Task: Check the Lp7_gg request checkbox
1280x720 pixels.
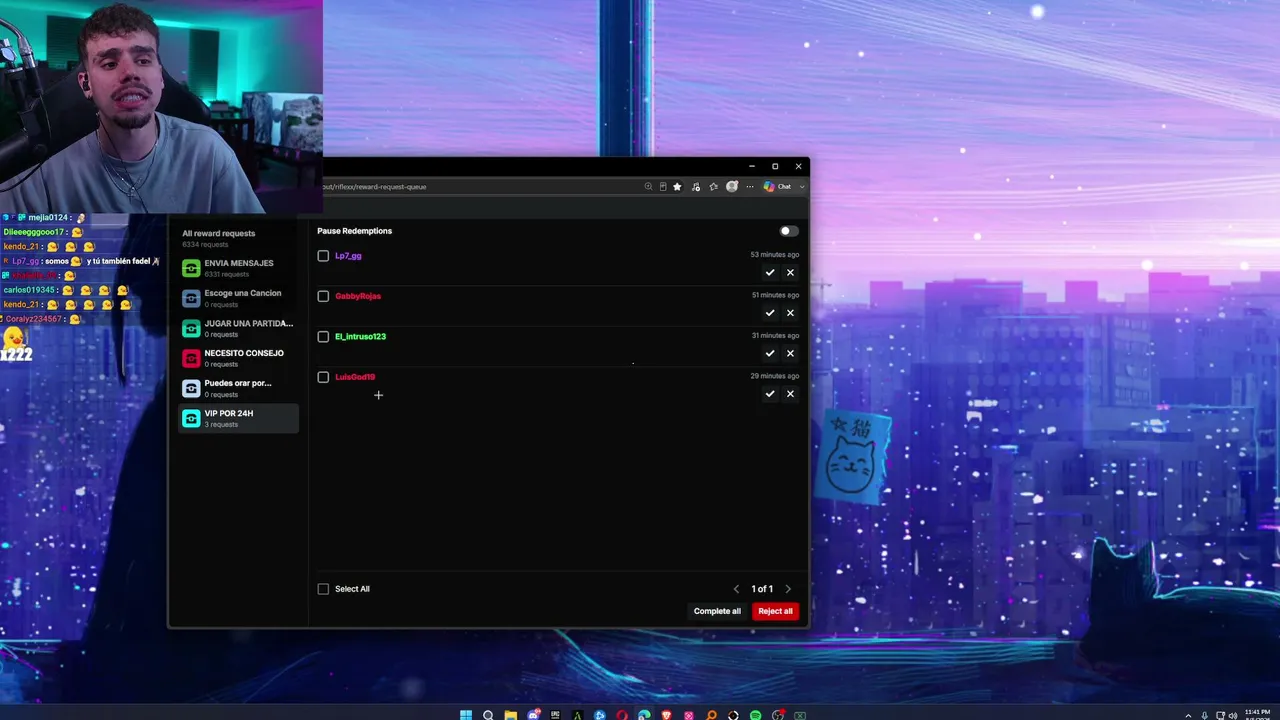Action: [x=323, y=256]
